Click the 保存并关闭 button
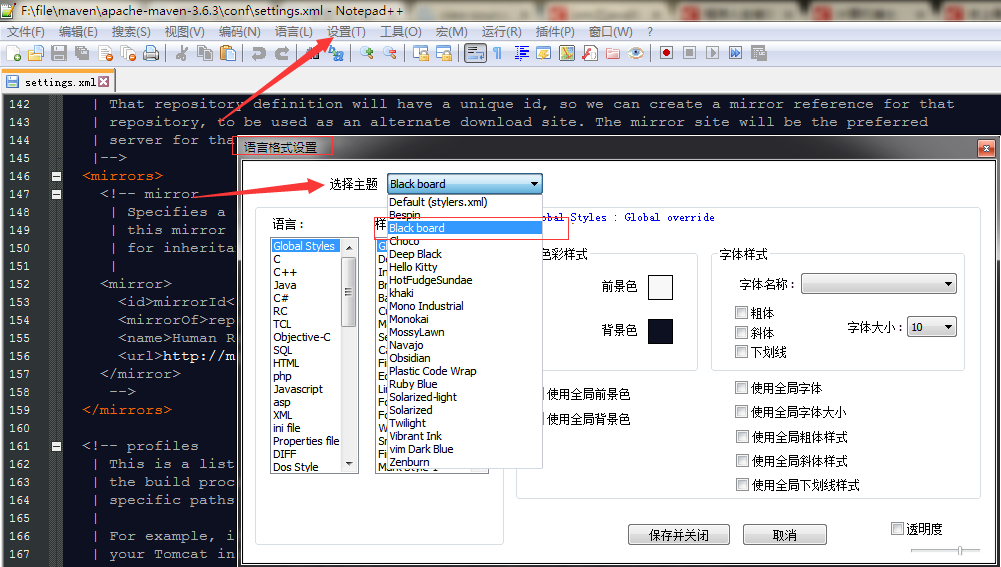Image resolution: width=1001 pixels, height=567 pixels. pyautogui.click(x=679, y=535)
